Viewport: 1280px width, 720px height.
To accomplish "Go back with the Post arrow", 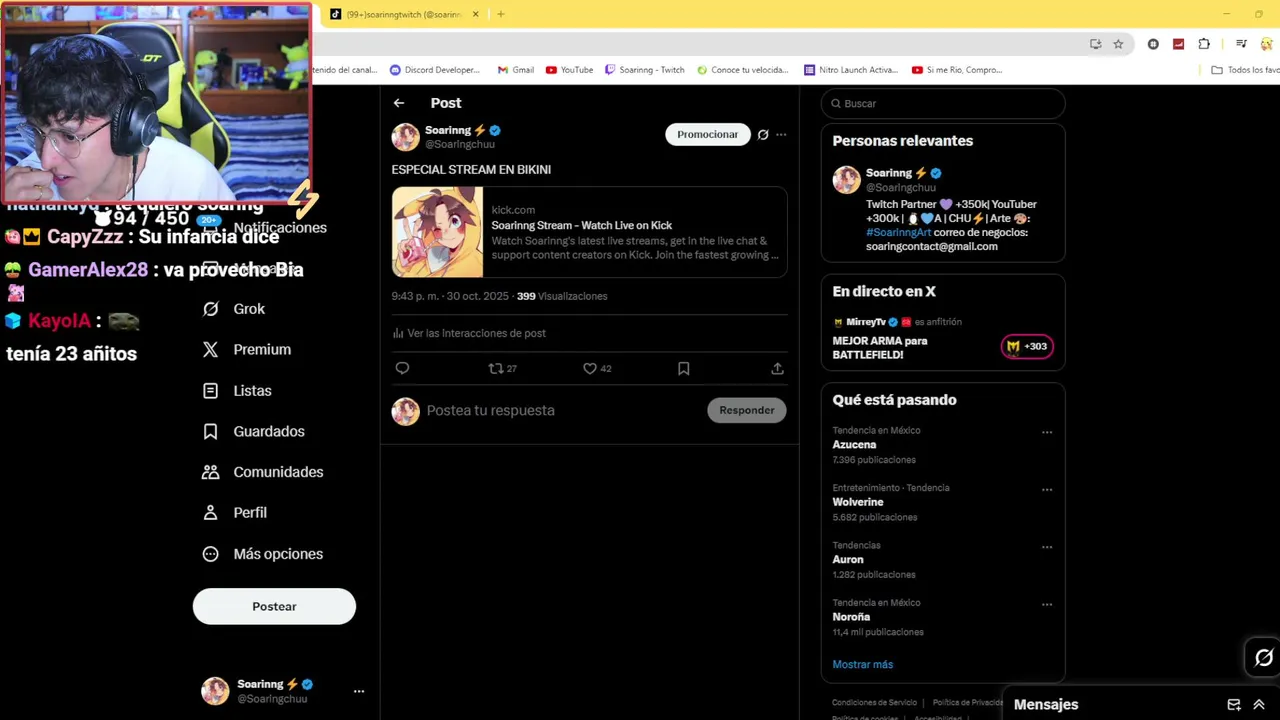I will click(x=399, y=103).
